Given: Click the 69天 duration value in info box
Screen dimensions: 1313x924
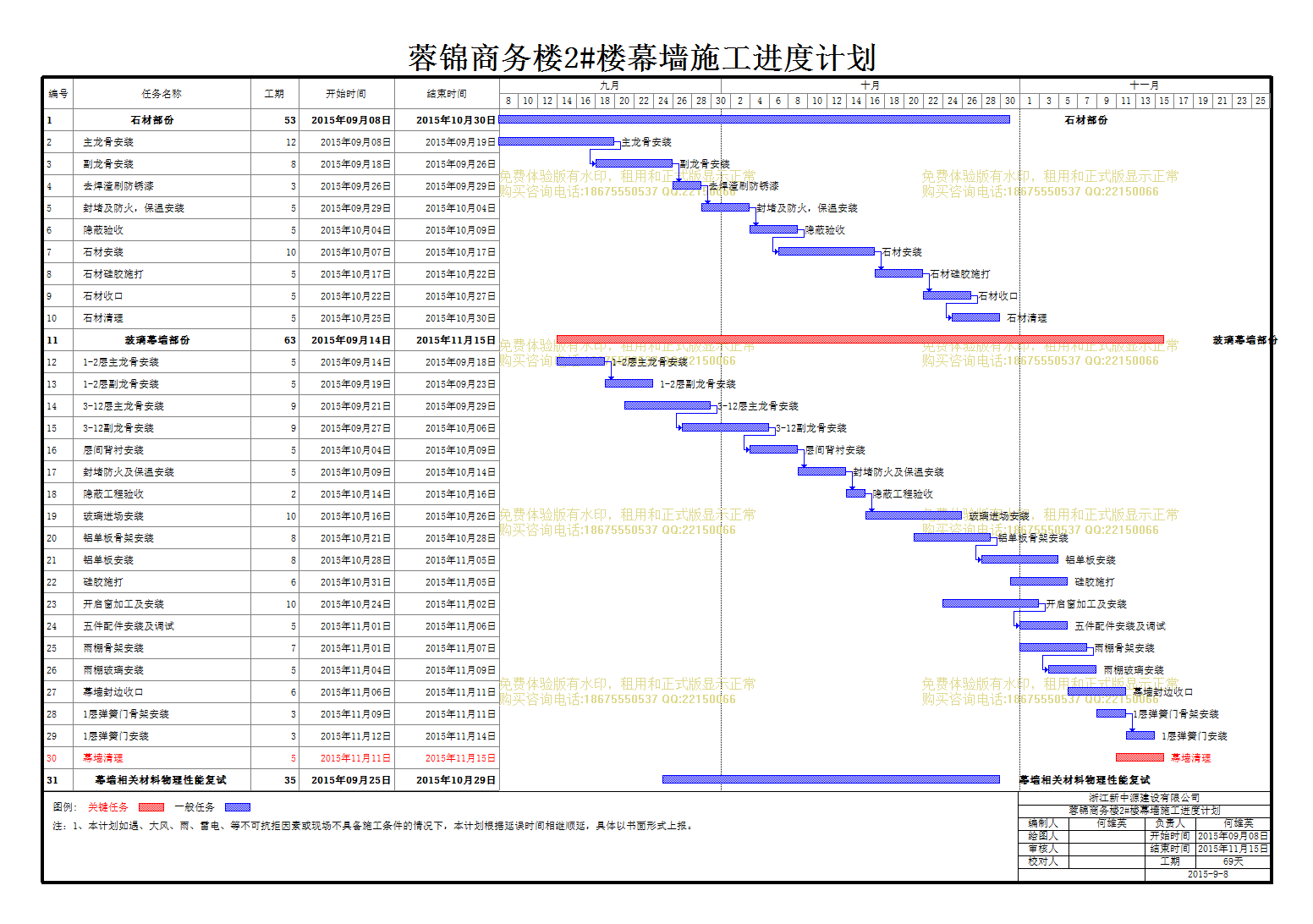Looking at the screenshot, I should point(1233,861).
